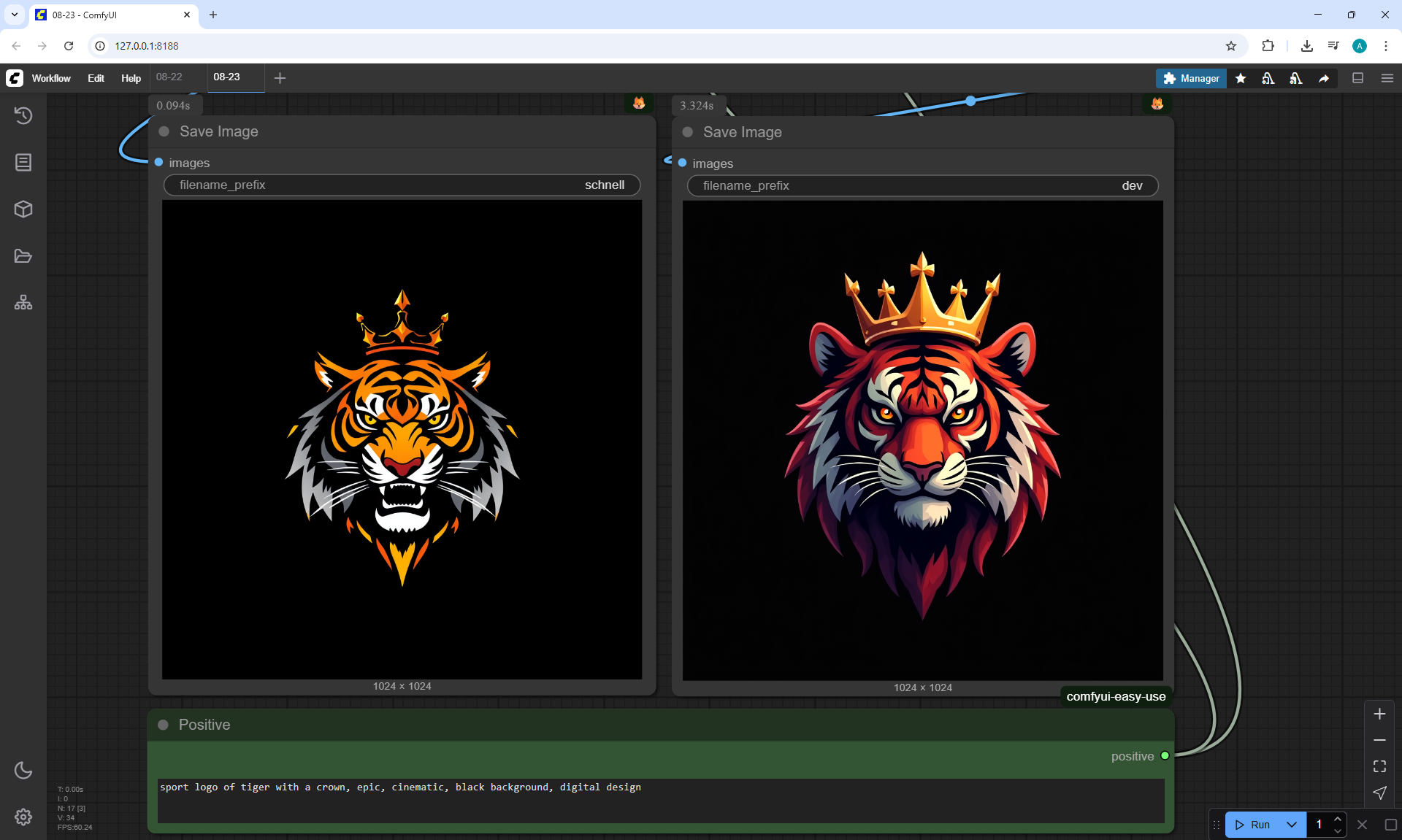Click the fit view icon

pos(1379,766)
